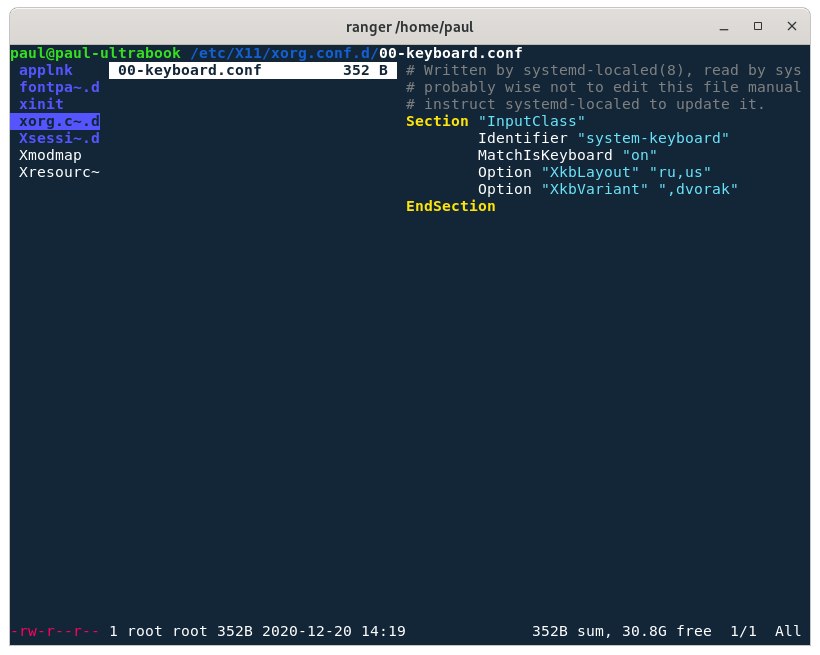The height and width of the screenshot is (655, 820).
Task: Click the Option "XkbVariant" ",dvorak" line
Action: (608, 189)
